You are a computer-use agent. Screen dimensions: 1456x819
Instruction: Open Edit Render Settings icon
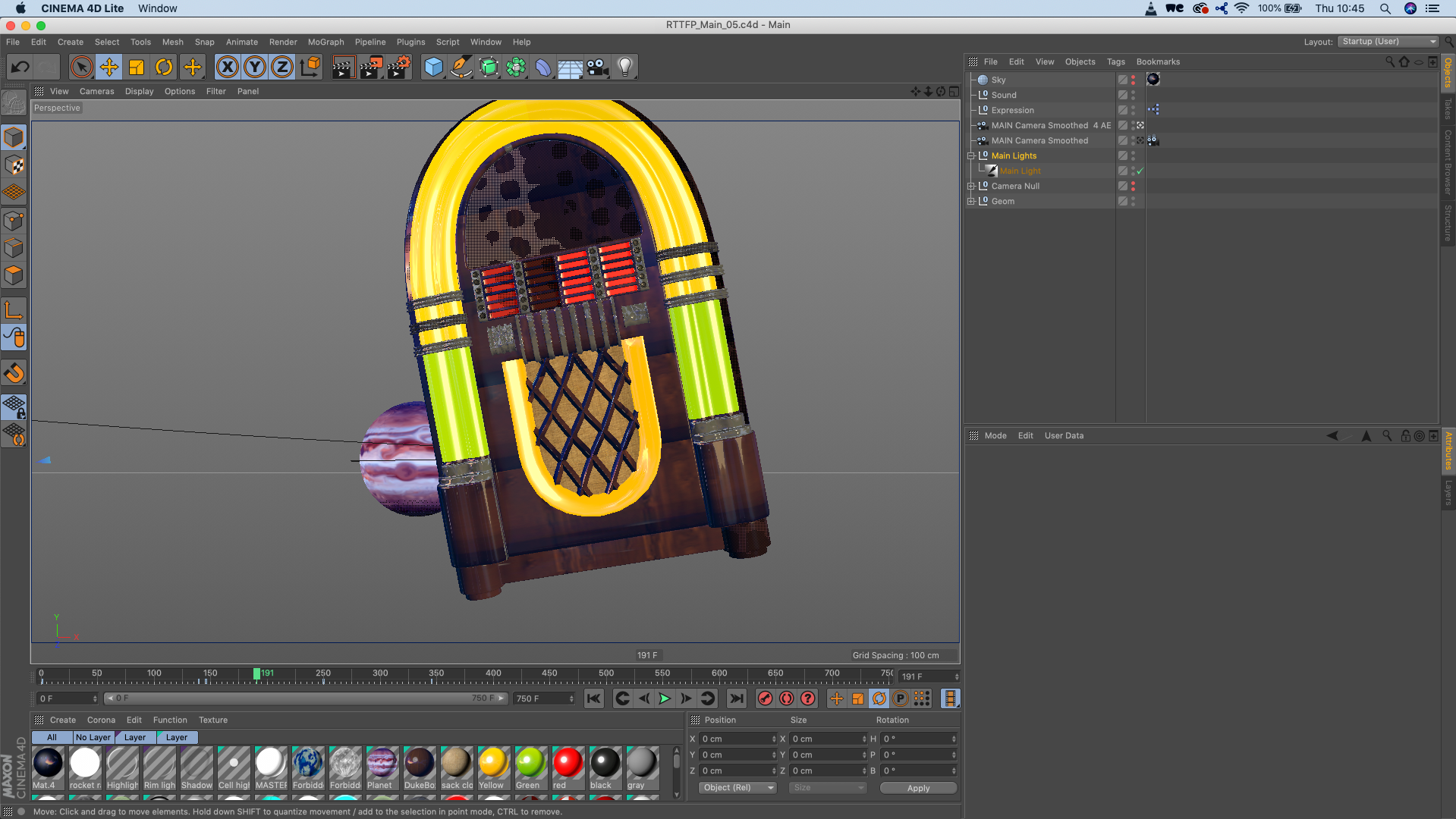(x=399, y=67)
